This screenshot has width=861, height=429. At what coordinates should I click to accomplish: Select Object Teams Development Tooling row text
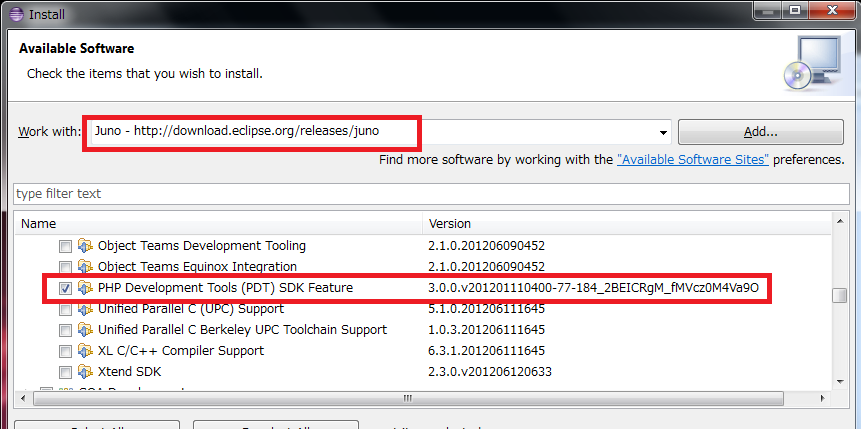[x=202, y=246]
